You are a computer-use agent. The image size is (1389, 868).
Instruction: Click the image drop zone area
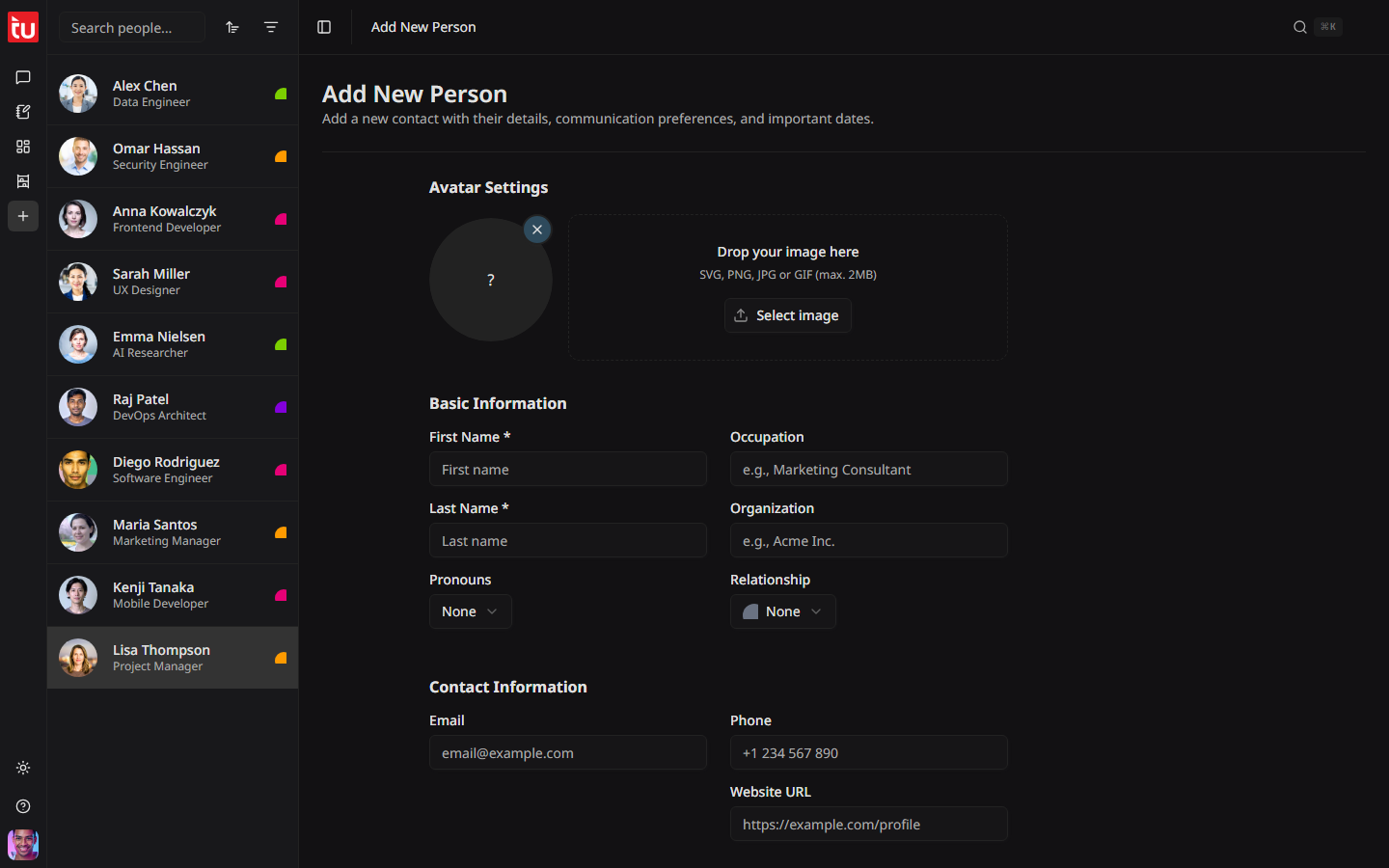point(788,287)
